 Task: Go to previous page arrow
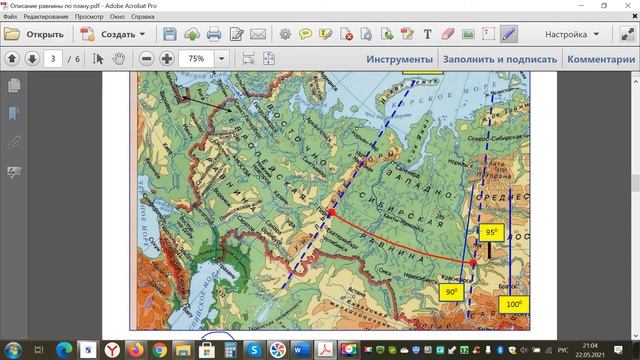click(12, 59)
